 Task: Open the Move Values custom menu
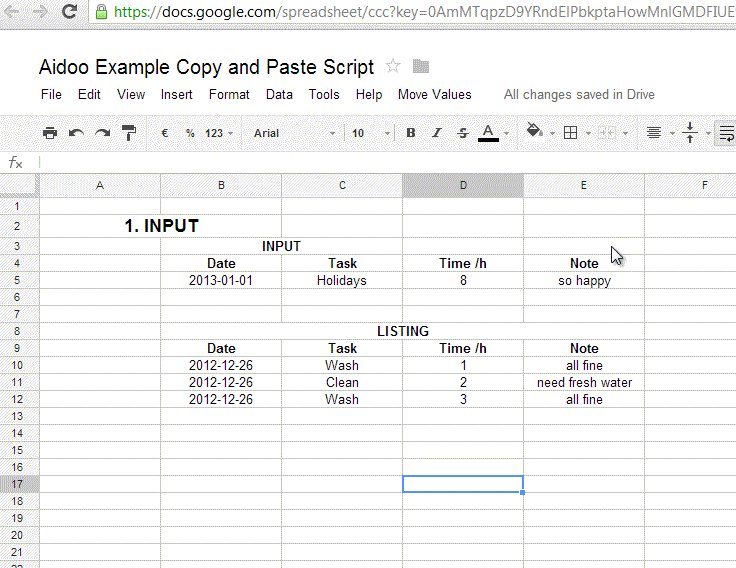[x=435, y=94]
